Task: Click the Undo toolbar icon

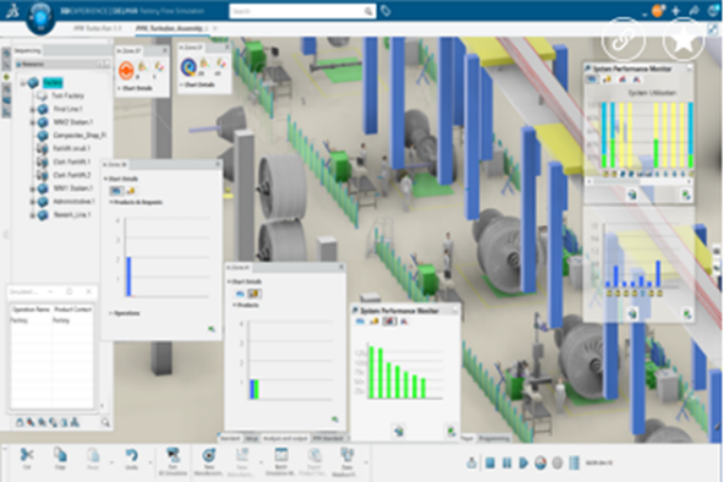Action: pos(131,456)
